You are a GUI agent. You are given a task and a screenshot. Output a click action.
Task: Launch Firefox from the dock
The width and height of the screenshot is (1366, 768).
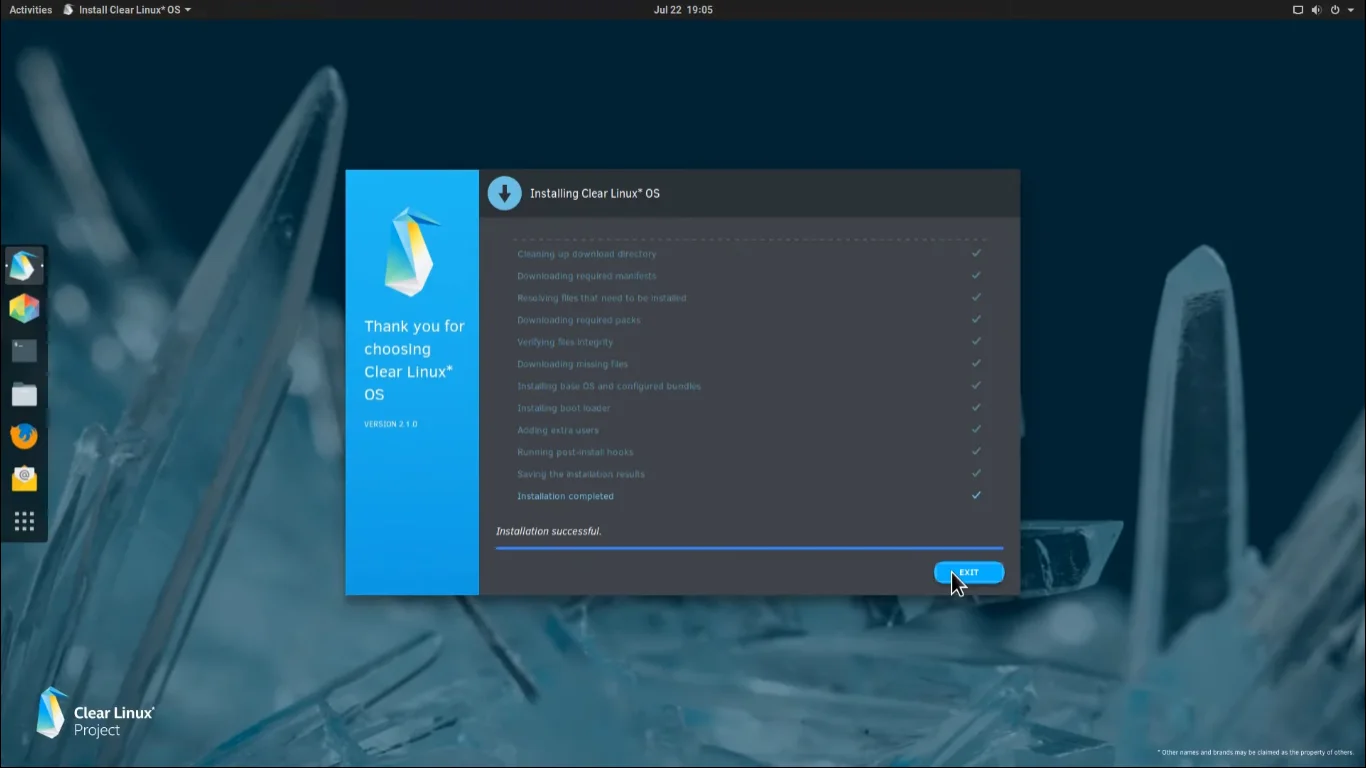click(x=24, y=436)
